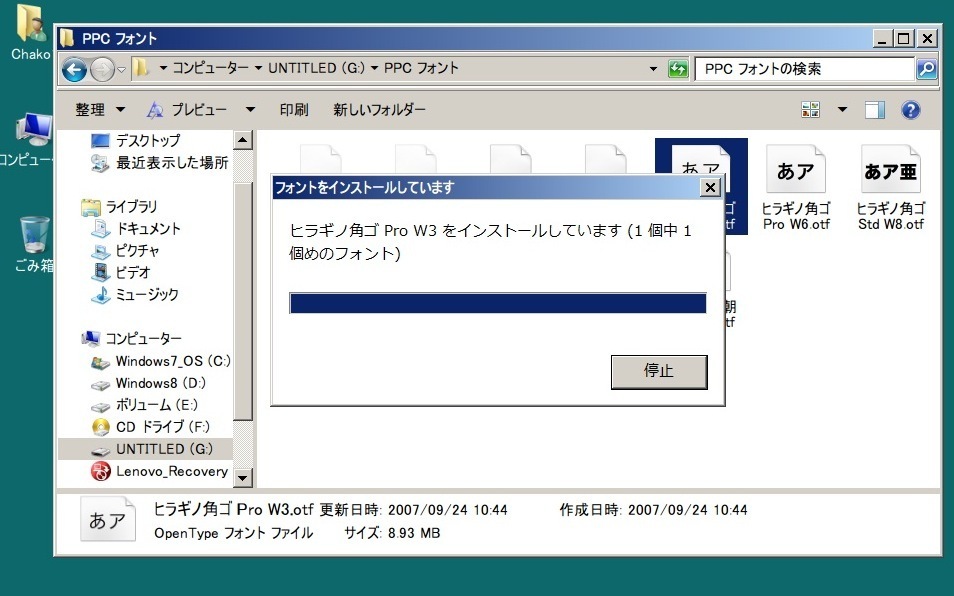Viewport: 954px width, 596px height.
Task: Toggle the preview pane icon
Action: pyautogui.click(x=875, y=110)
